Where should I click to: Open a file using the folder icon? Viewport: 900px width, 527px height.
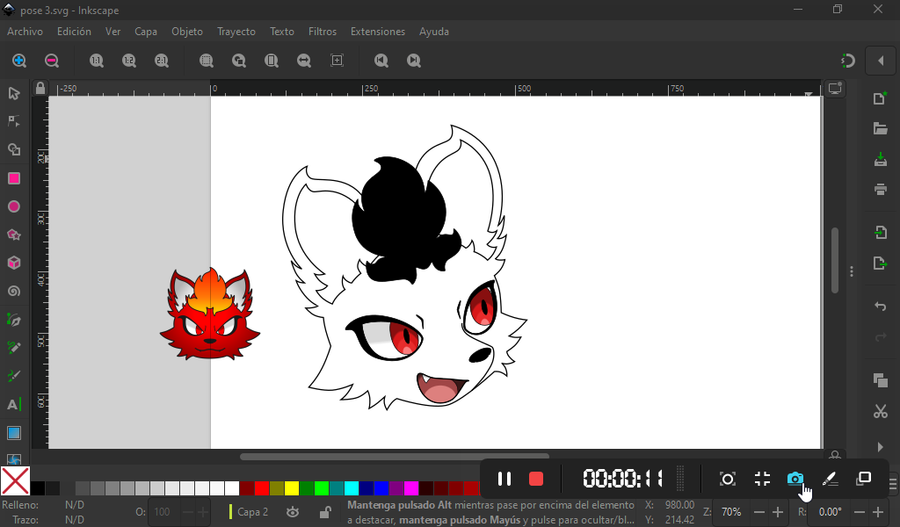click(880, 128)
